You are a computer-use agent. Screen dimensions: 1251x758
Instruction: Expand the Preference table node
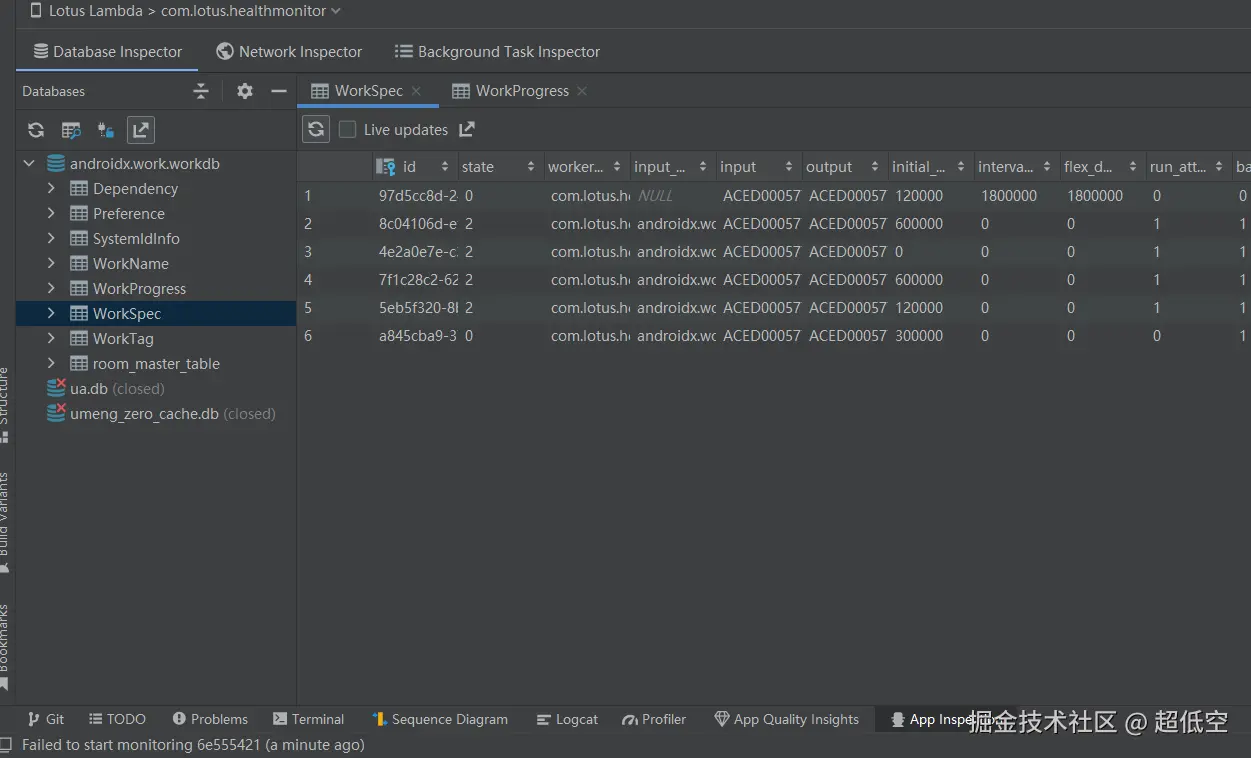51,213
